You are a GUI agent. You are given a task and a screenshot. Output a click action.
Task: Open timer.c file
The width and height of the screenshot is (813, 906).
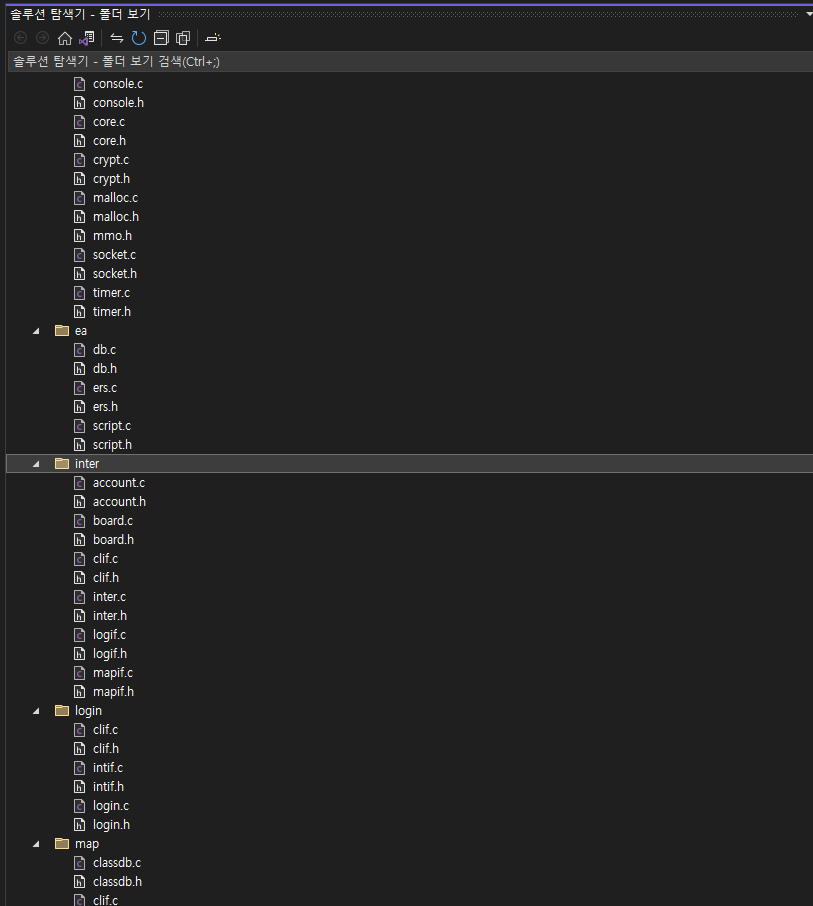click(112, 293)
